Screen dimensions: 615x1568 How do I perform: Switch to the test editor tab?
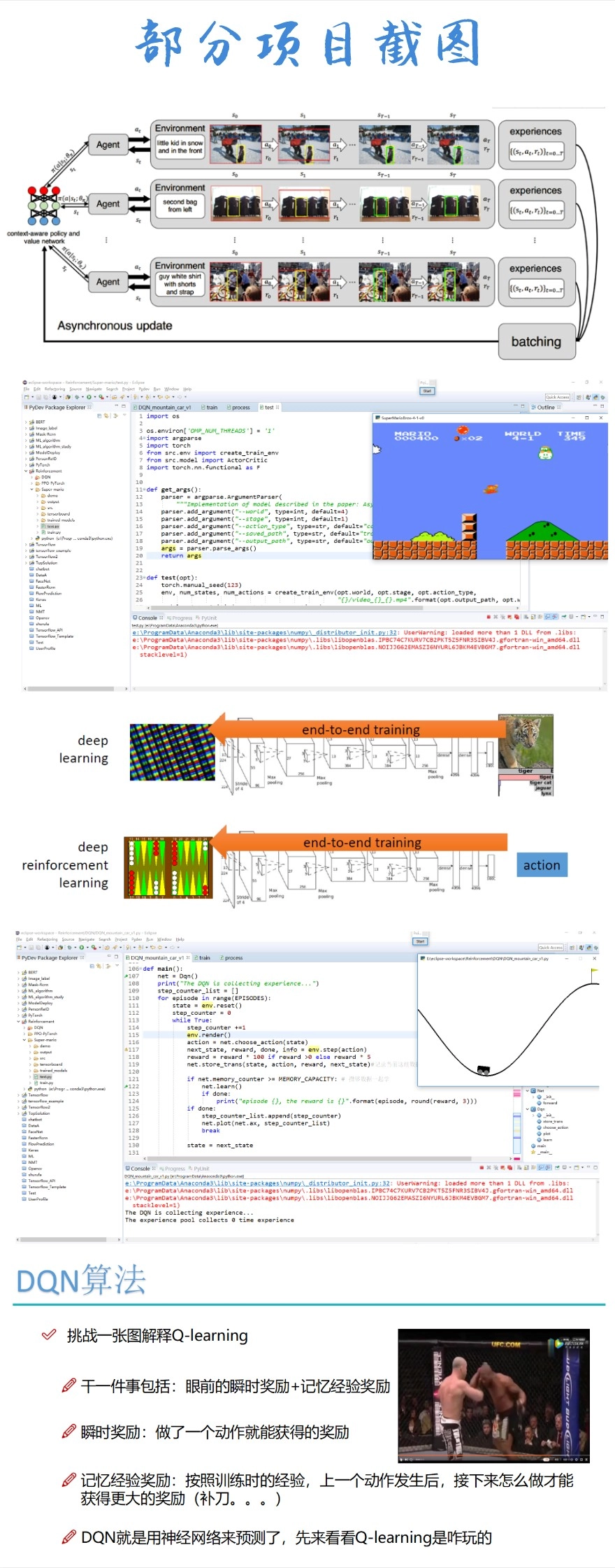coord(269,407)
